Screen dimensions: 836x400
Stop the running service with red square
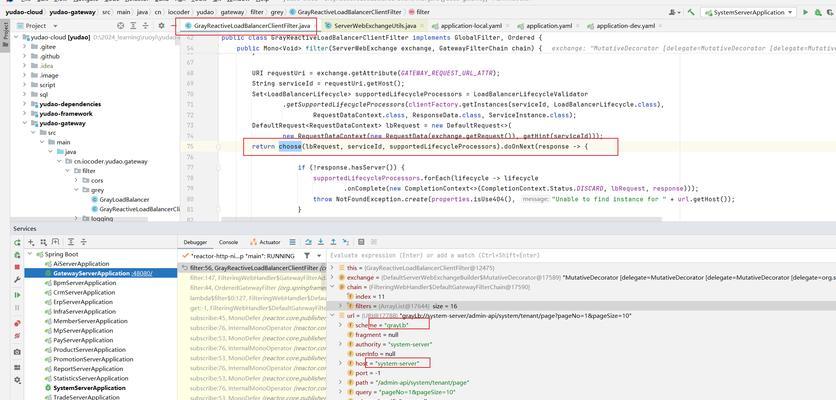[17, 267]
